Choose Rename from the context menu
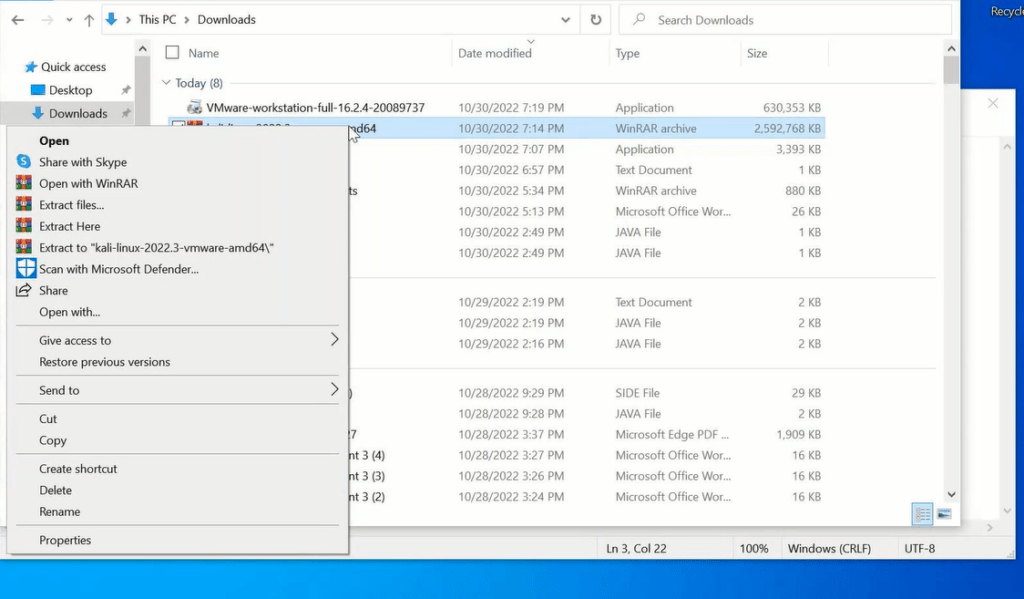This screenshot has height=599, width=1024. pyautogui.click(x=59, y=512)
